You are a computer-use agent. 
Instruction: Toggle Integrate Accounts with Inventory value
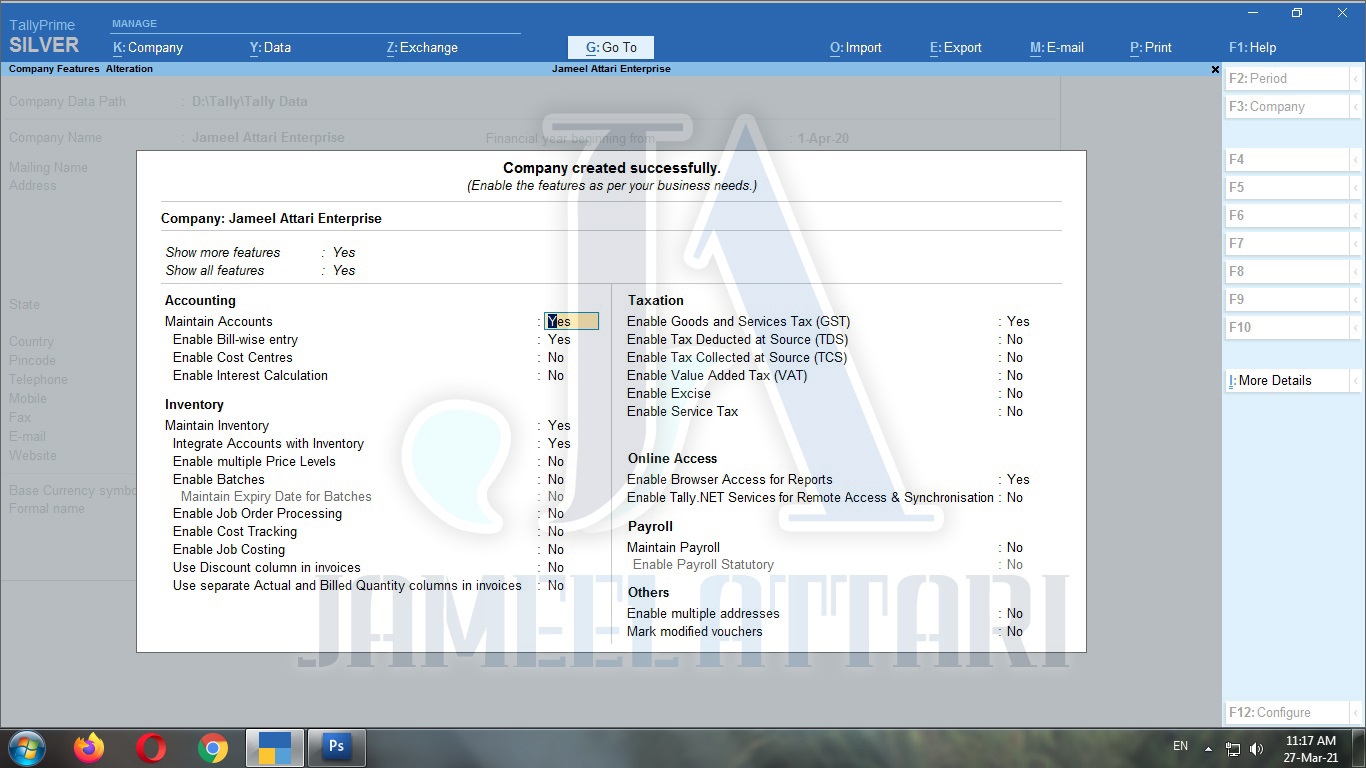559,443
